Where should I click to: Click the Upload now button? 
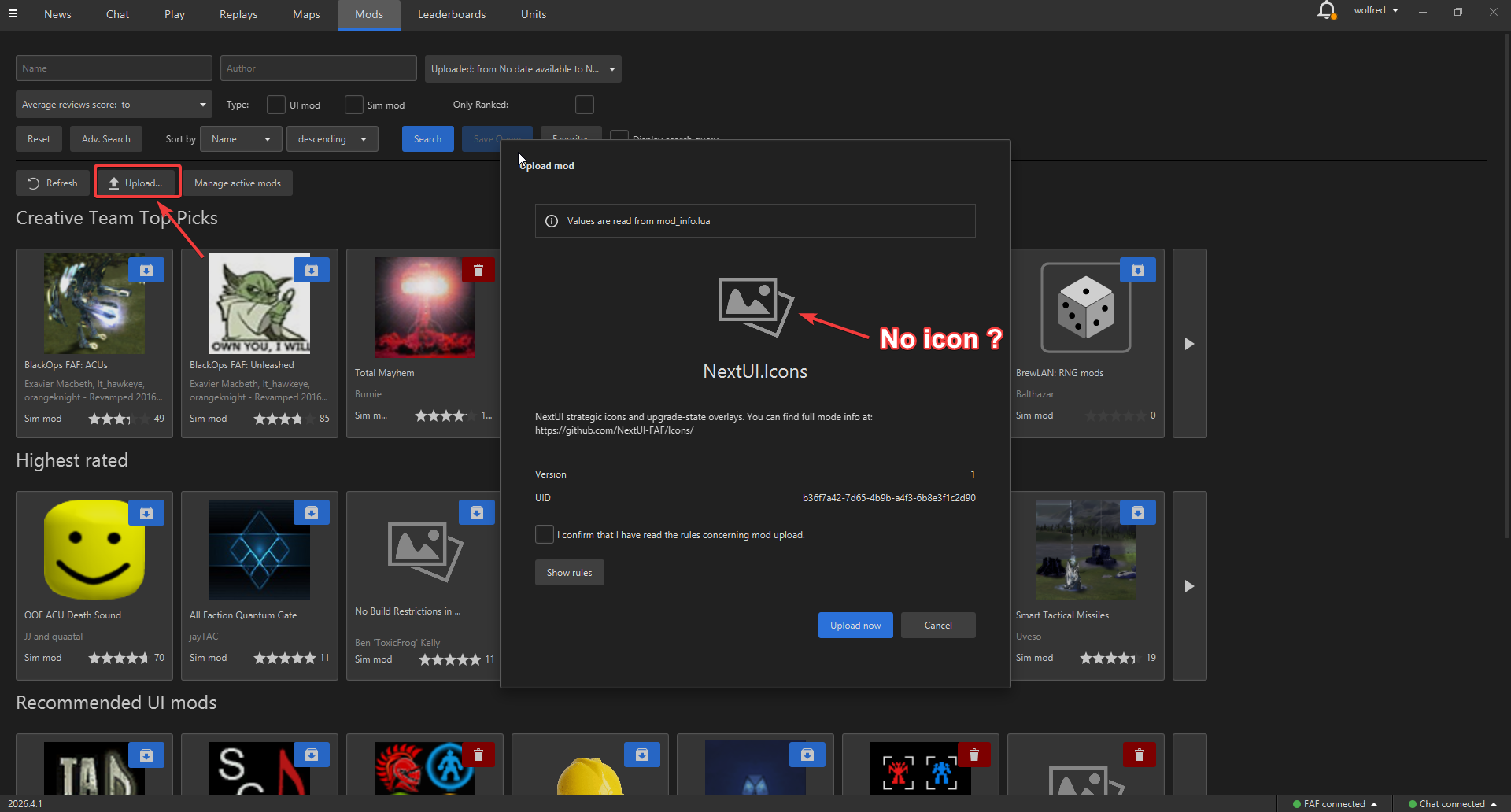[x=855, y=626]
